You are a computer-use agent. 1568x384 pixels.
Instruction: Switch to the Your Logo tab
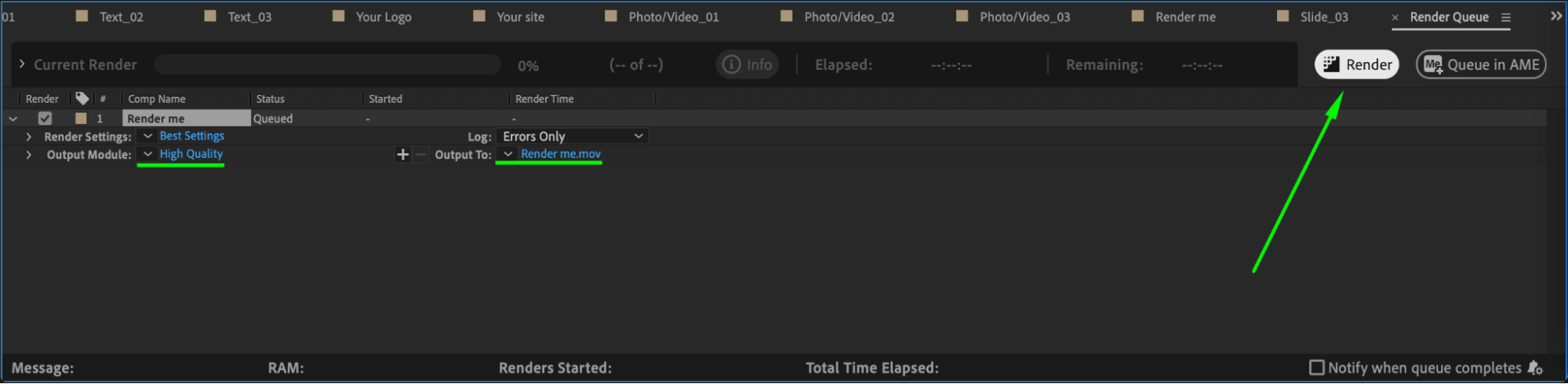(383, 16)
